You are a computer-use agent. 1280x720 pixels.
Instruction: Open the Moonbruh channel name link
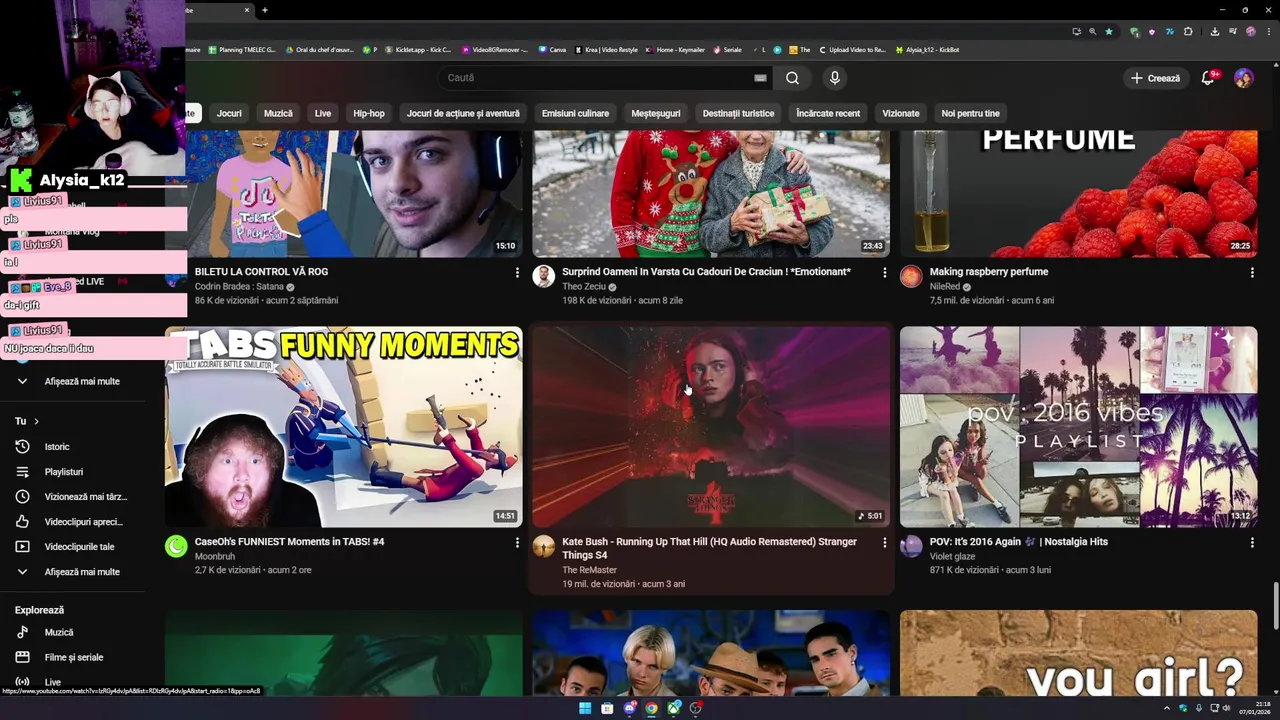point(215,556)
